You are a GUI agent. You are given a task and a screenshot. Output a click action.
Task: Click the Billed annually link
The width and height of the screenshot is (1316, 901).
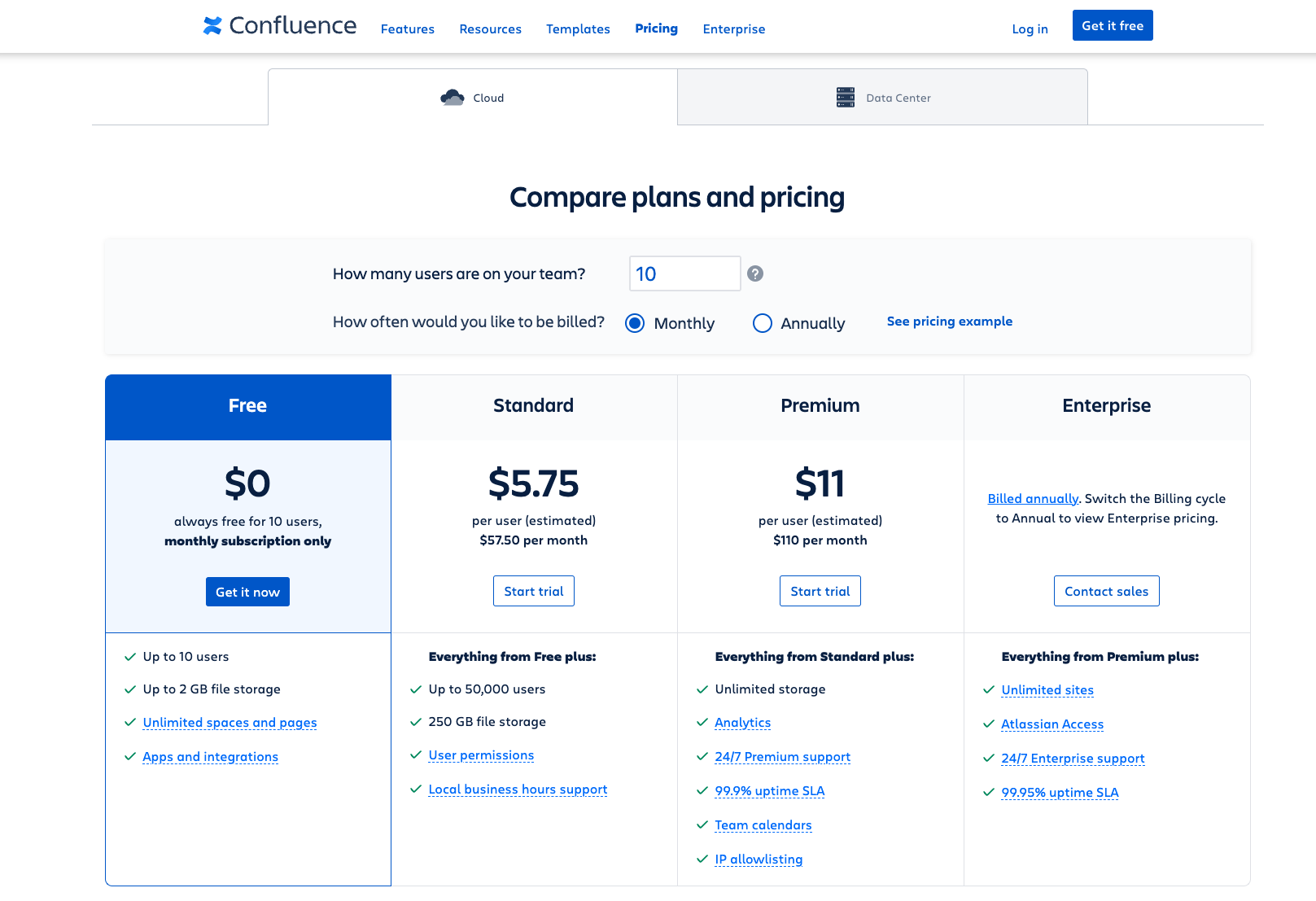(x=1033, y=499)
